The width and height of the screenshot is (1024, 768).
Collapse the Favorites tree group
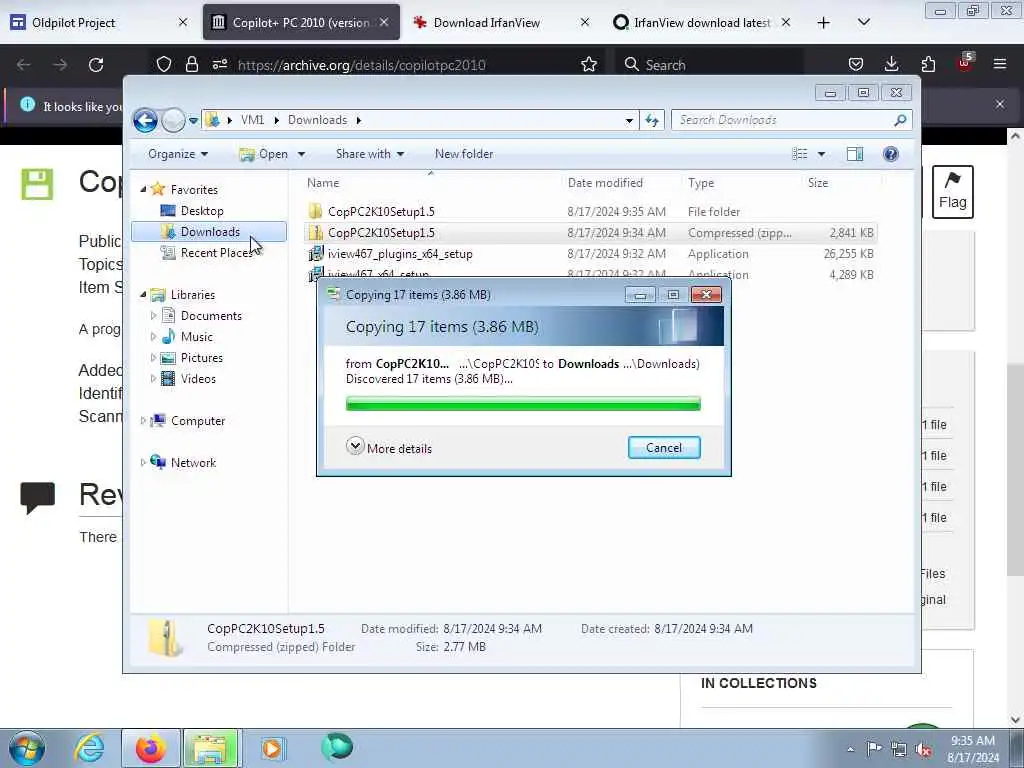pos(144,189)
